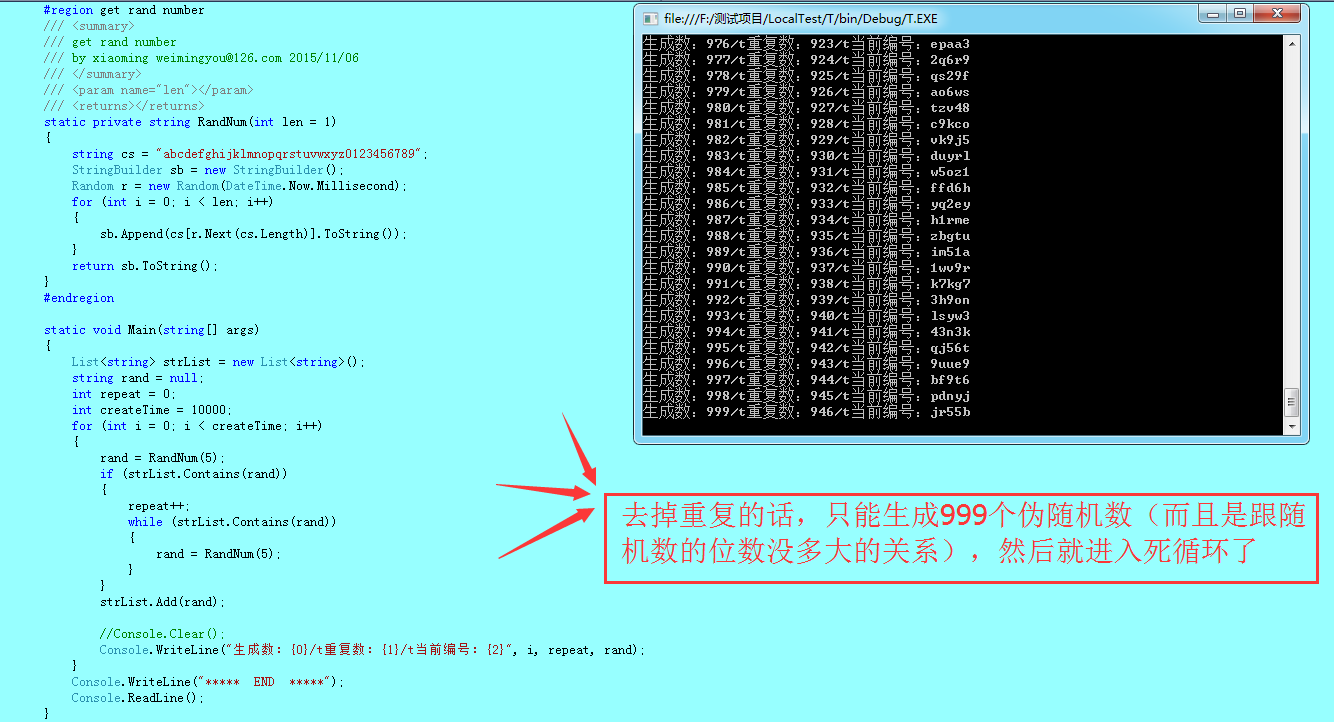Viewport: 1334px width, 722px height.
Task: Click last console row ending in jr55b
Action: point(806,412)
